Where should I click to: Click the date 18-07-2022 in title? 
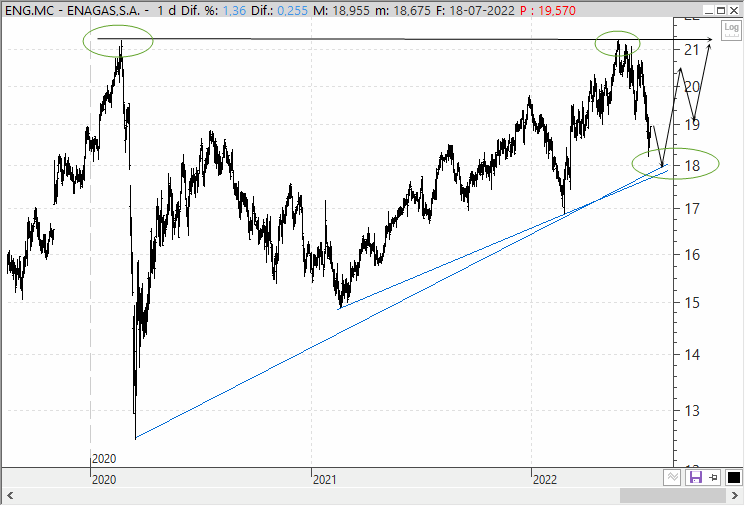tap(482, 10)
